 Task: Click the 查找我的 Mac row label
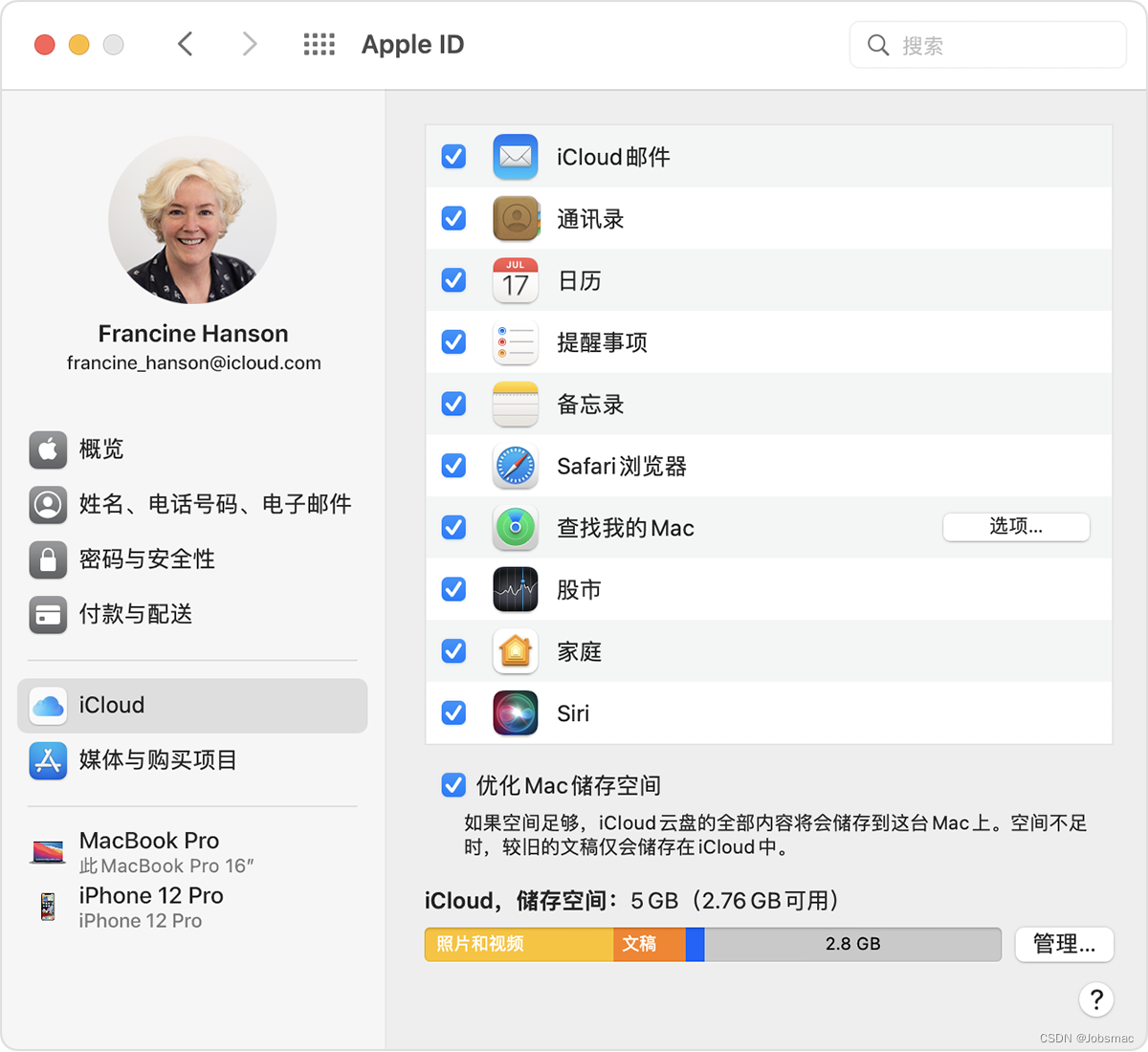tap(626, 528)
